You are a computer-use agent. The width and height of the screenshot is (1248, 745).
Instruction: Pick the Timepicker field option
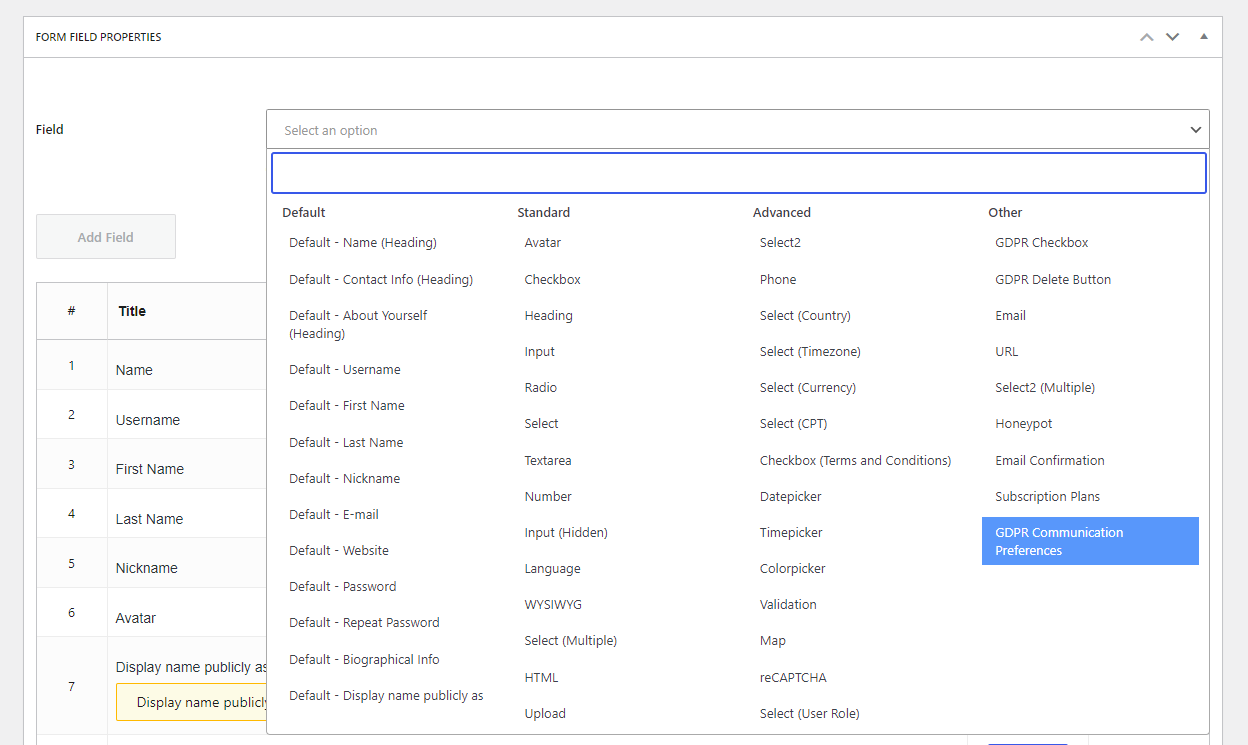[x=791, y=533]
